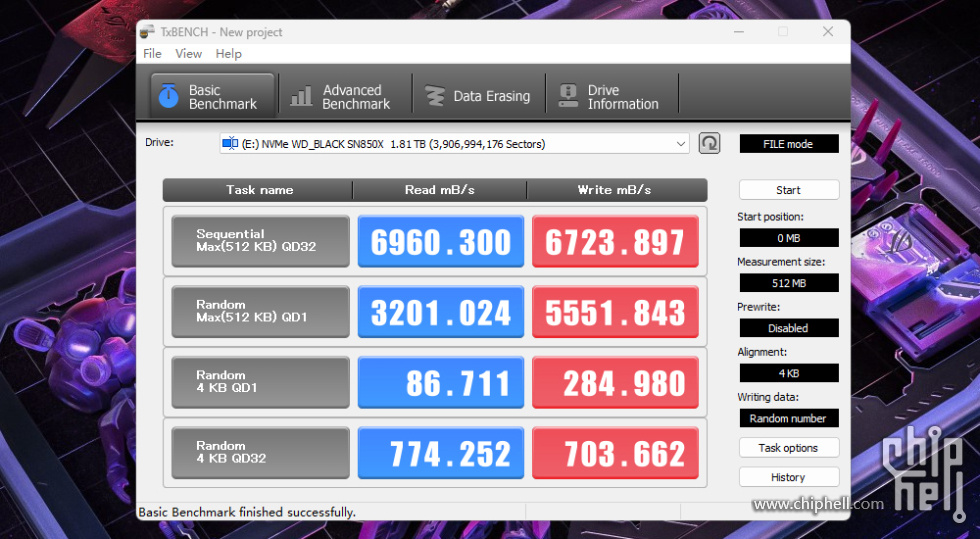Select write result 703.662
980x539 pixels.
pos(615,453)
